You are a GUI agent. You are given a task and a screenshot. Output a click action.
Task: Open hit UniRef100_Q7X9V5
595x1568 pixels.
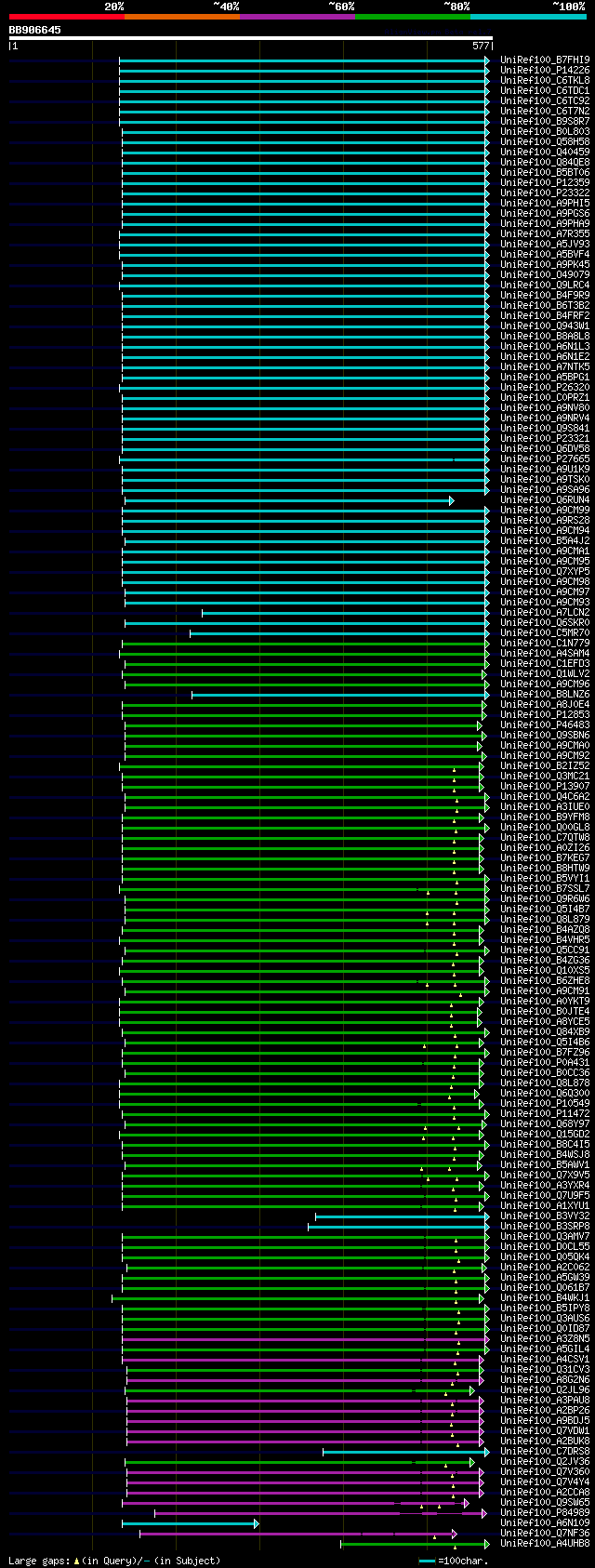point(545,1175)
